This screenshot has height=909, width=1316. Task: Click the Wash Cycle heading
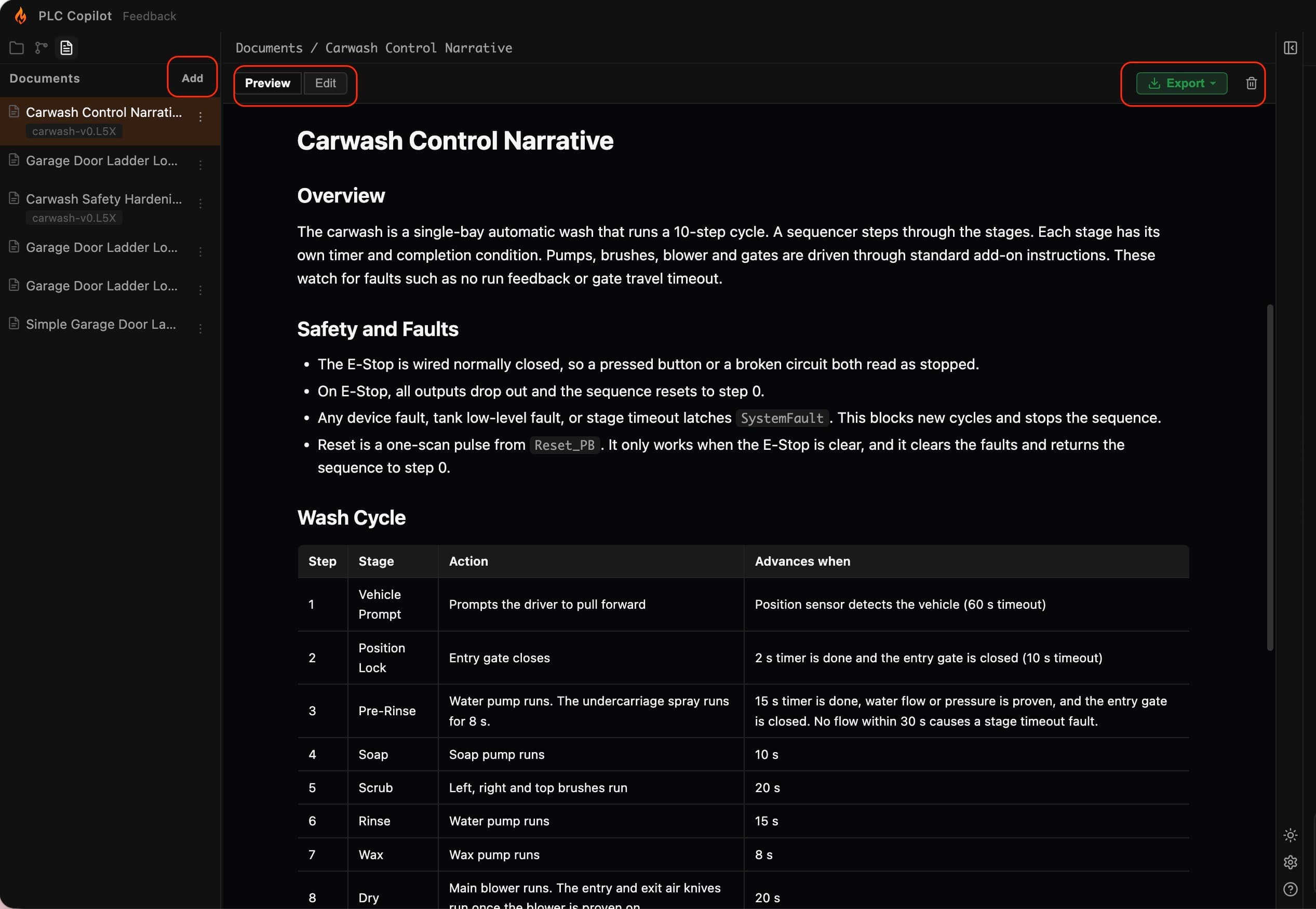click(352, 518)
